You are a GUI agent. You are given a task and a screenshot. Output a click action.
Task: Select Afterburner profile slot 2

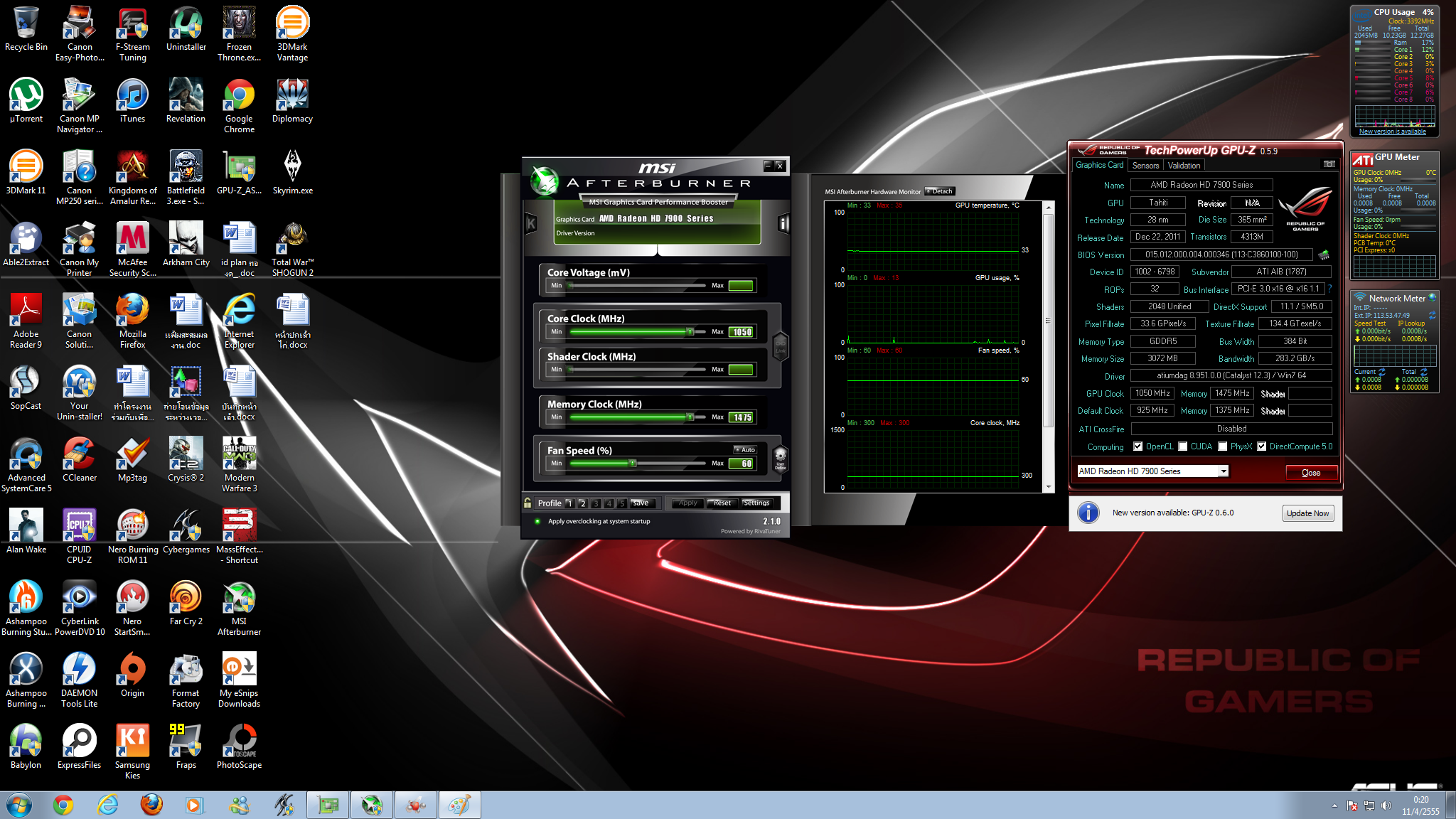[582, 503]
